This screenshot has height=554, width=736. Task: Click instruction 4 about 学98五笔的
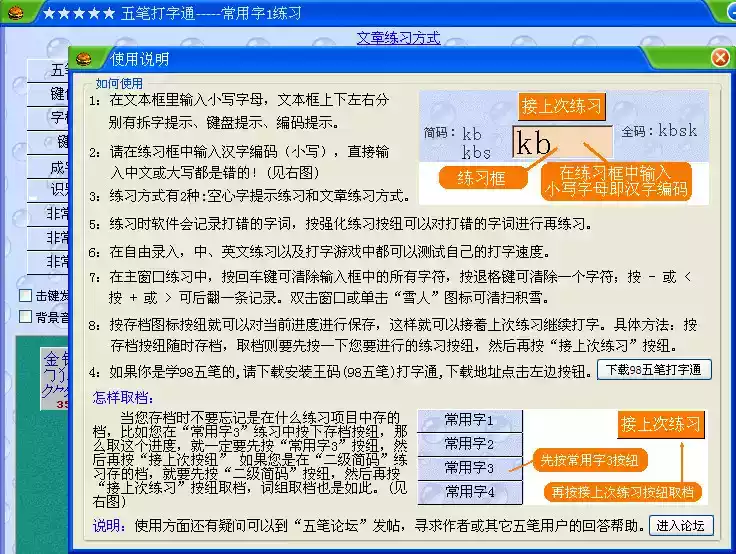coord(340,372)
